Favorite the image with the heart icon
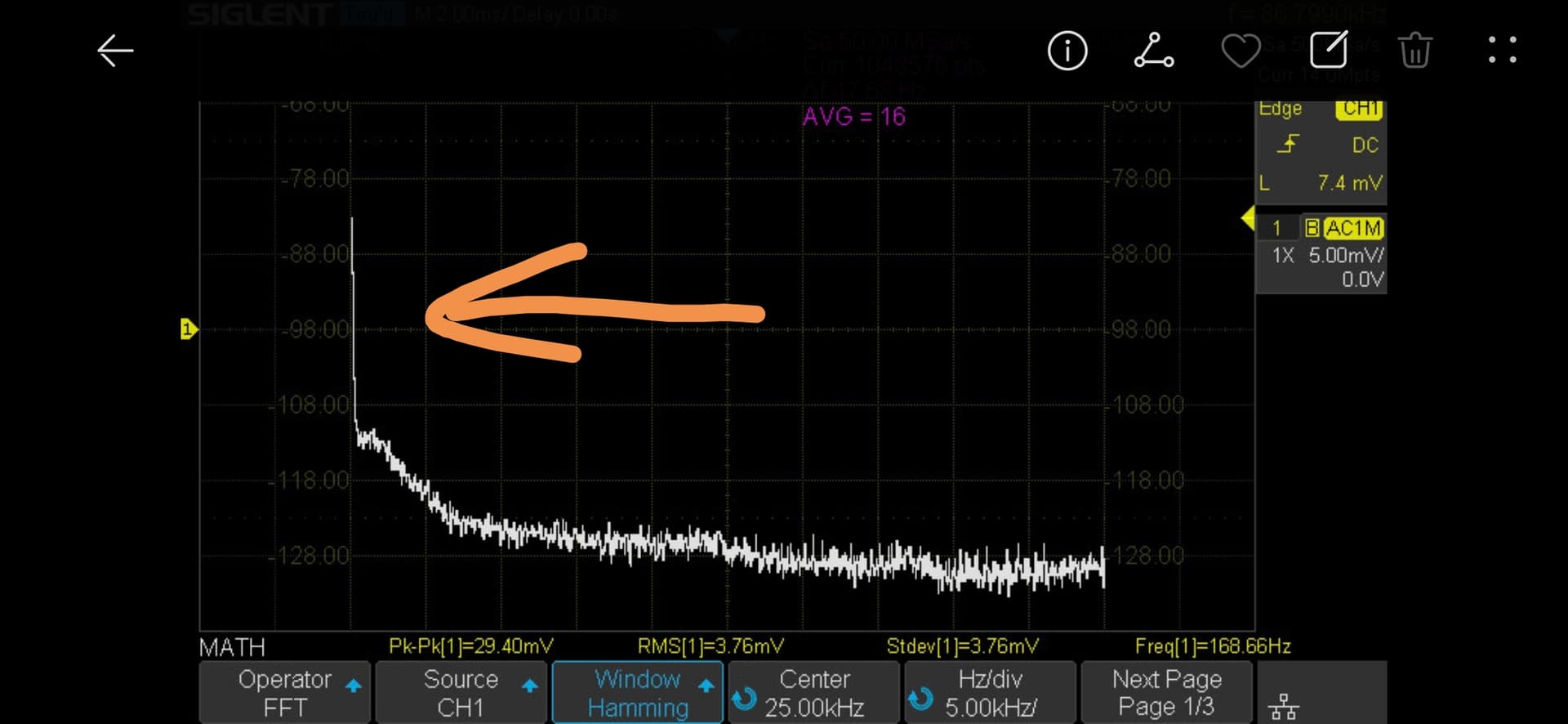 tap(1241, 51)
